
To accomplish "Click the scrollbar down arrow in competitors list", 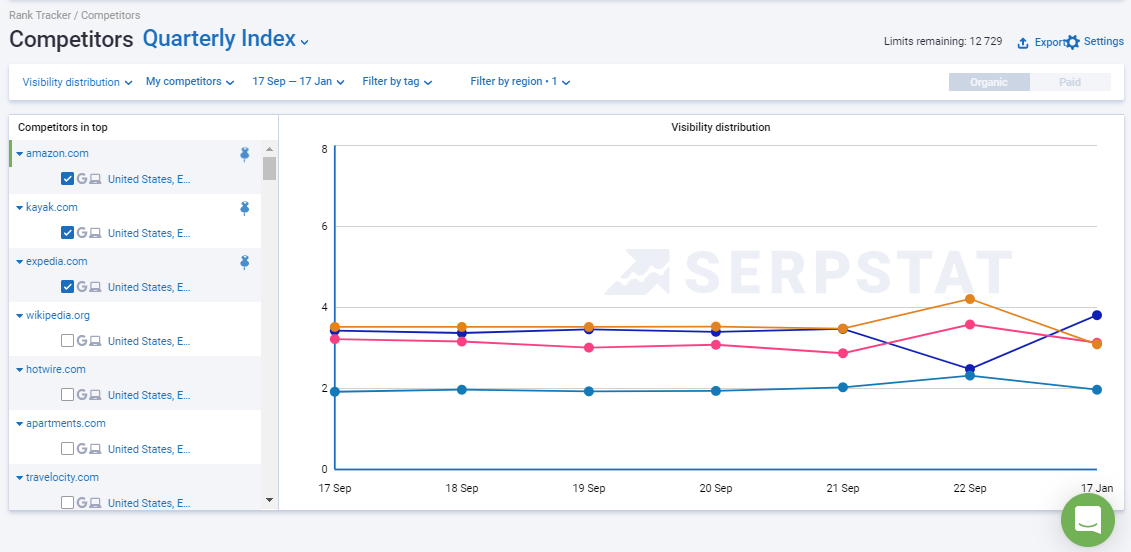I will coord(270,499).
